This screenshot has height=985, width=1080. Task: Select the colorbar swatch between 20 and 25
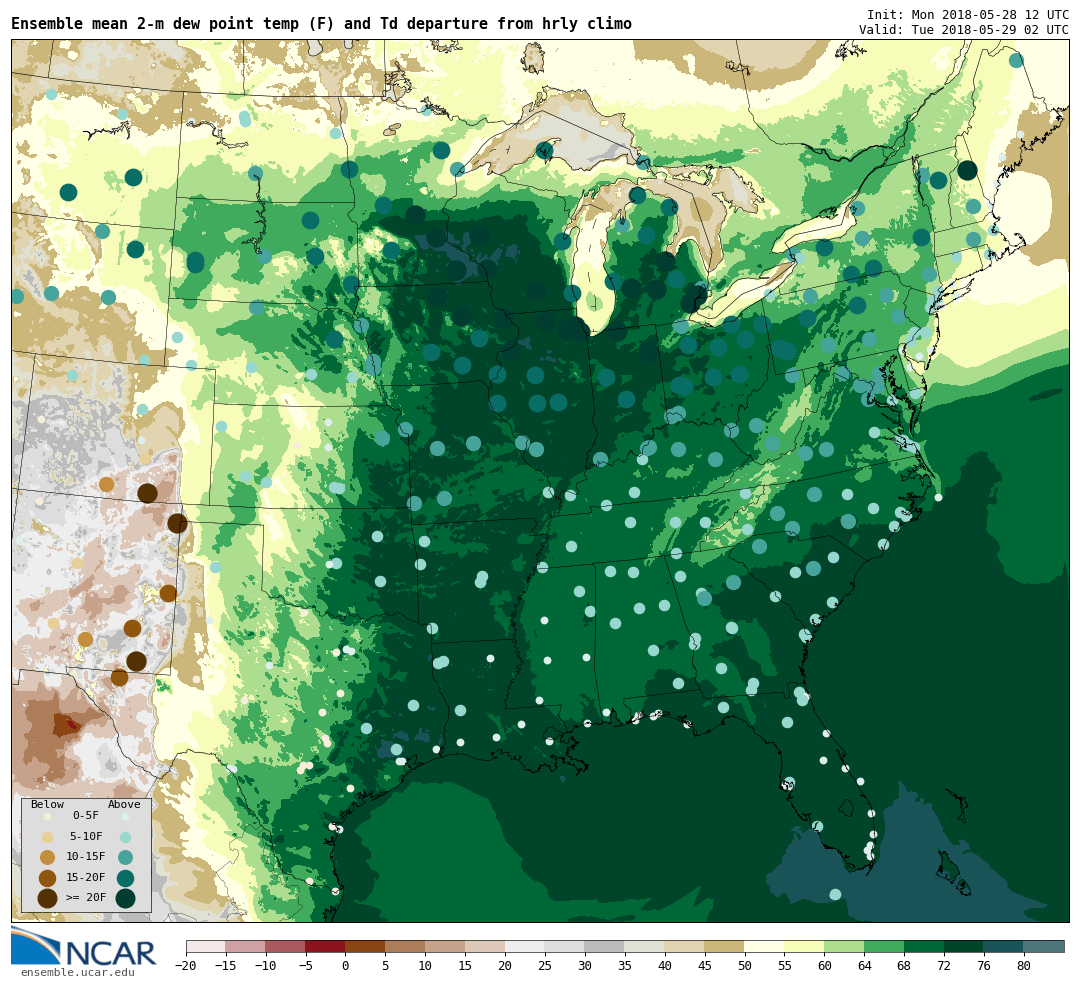(x=525, y=946)
